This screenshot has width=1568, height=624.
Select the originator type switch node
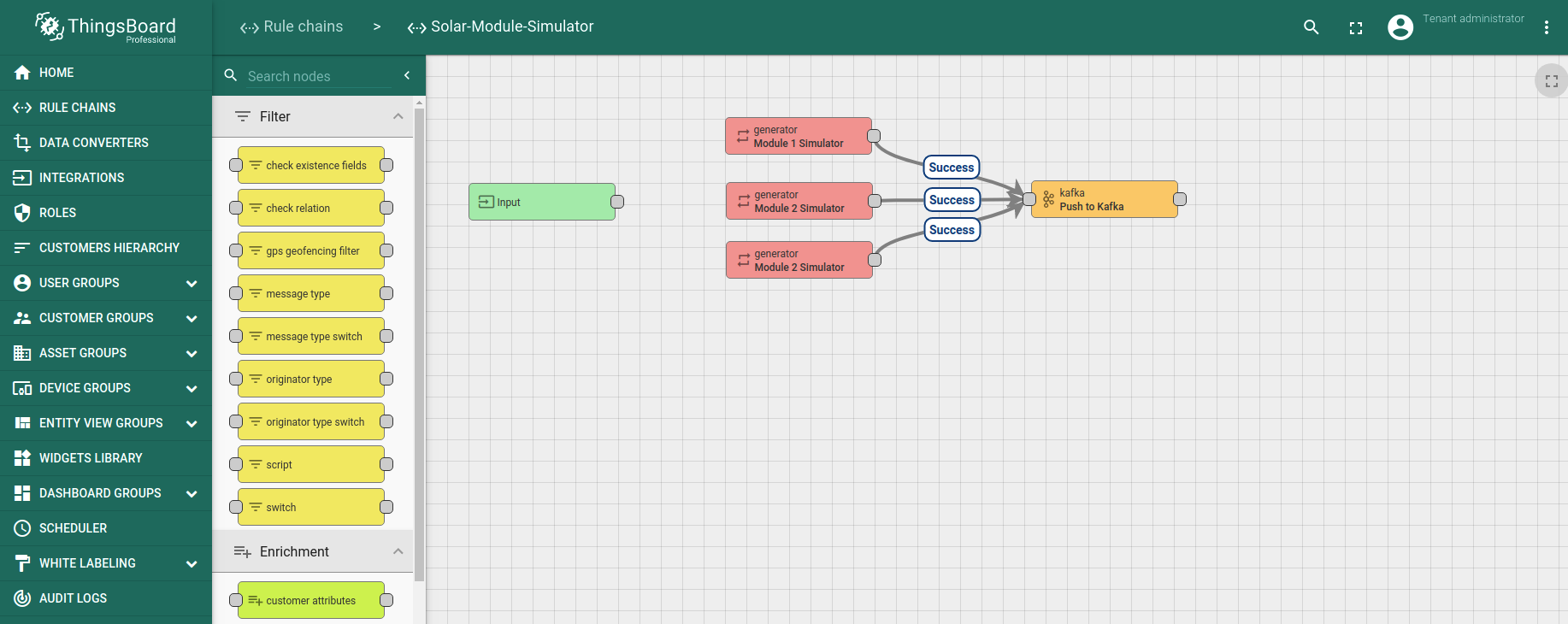point(311,421)
